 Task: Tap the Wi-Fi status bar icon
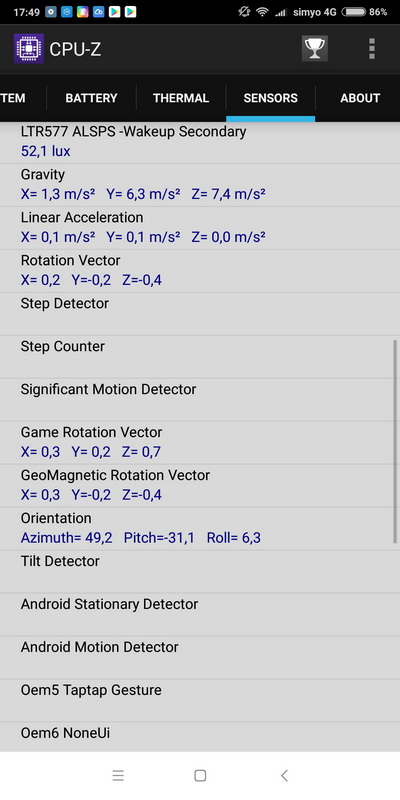[x=262, y=12]
